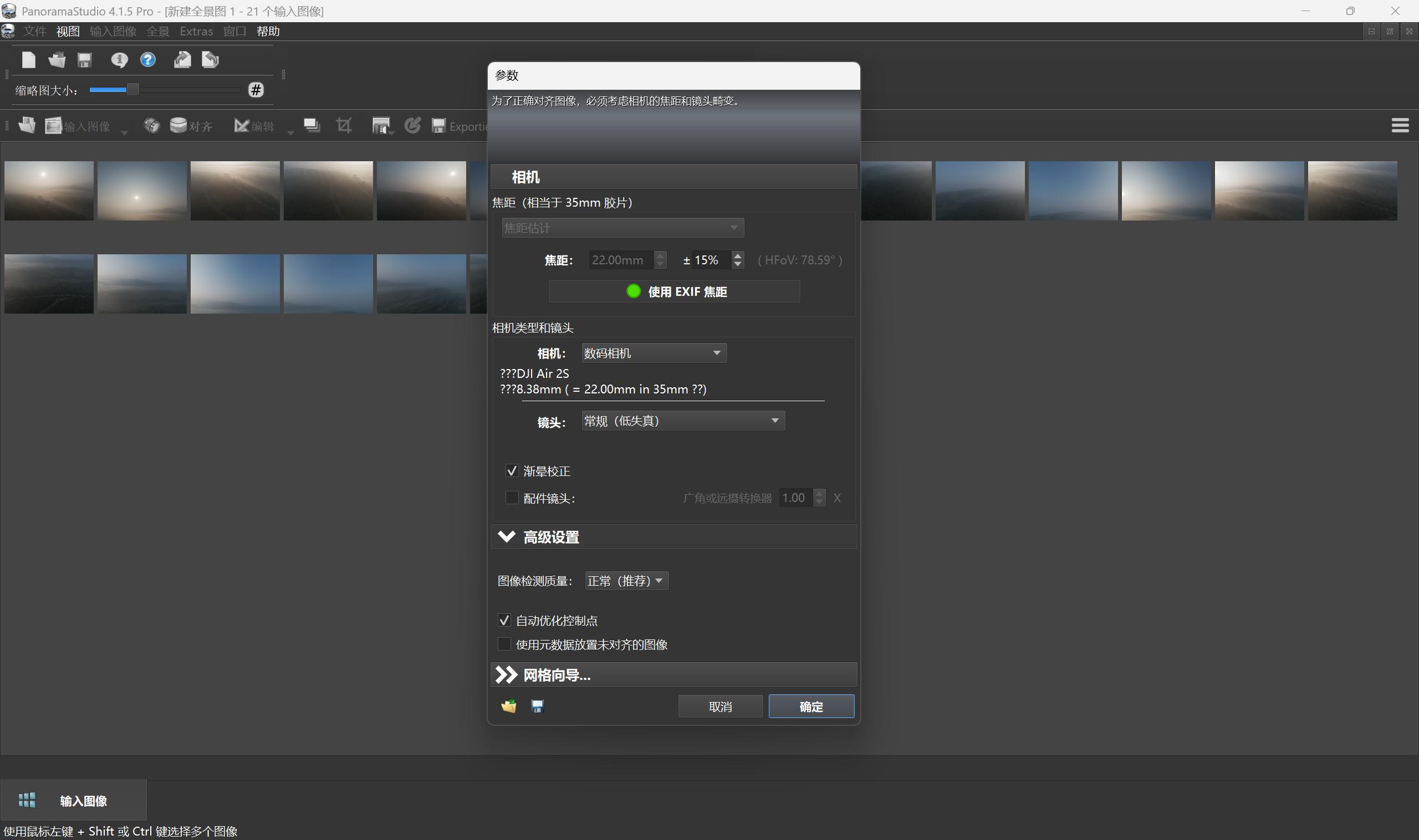
Task: Click the hamburger menu icon at right
Action: [1400, 125]
